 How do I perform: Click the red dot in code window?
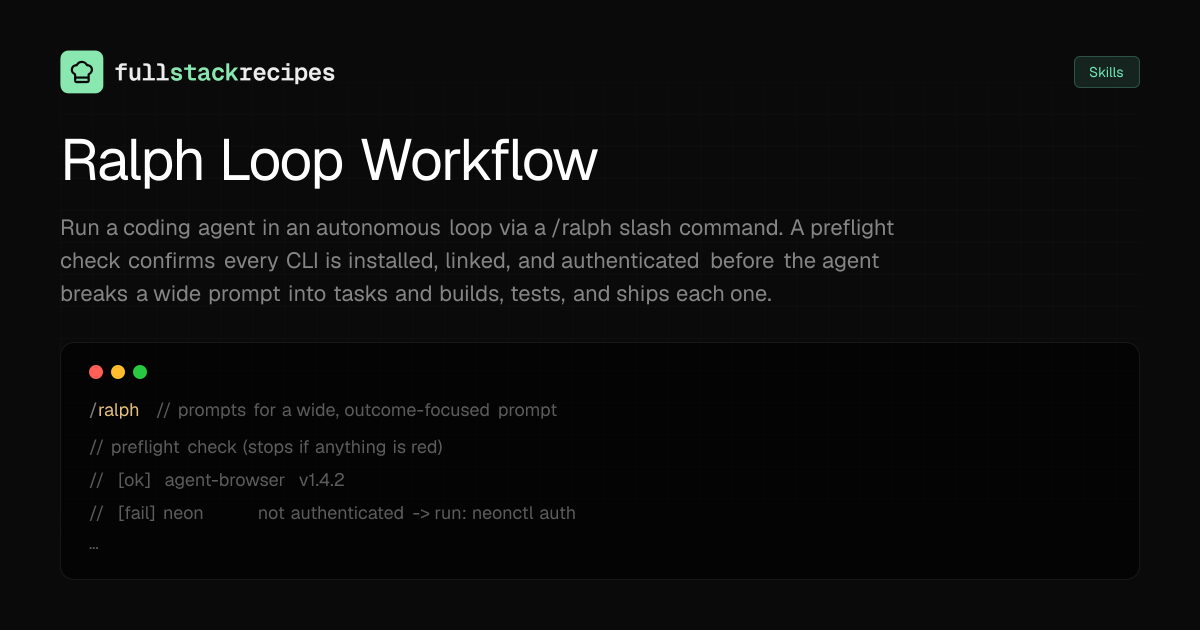click(96, 372)
